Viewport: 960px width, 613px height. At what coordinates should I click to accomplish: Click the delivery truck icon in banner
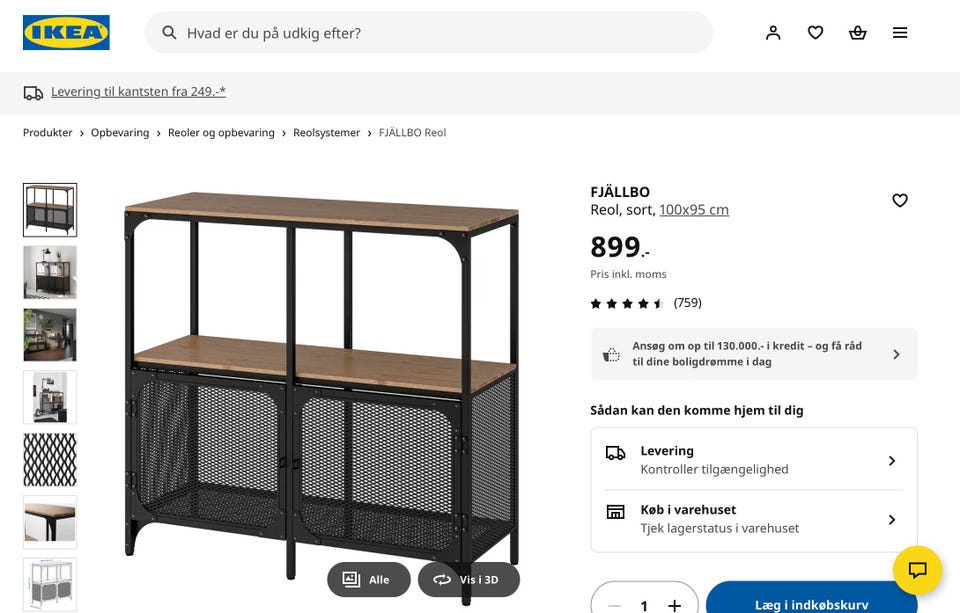click(34, 92)
